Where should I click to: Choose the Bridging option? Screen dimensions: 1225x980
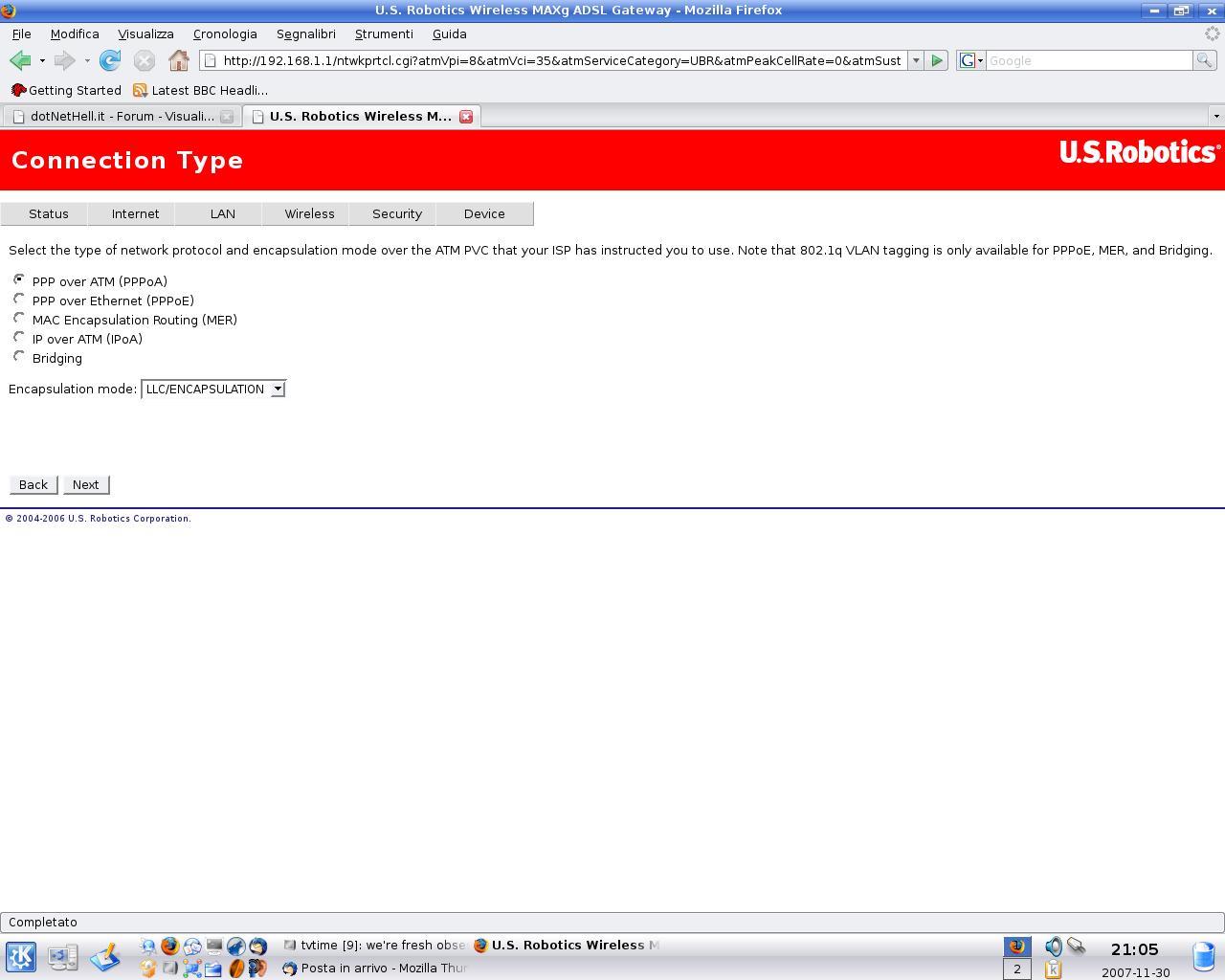[19, 356]
